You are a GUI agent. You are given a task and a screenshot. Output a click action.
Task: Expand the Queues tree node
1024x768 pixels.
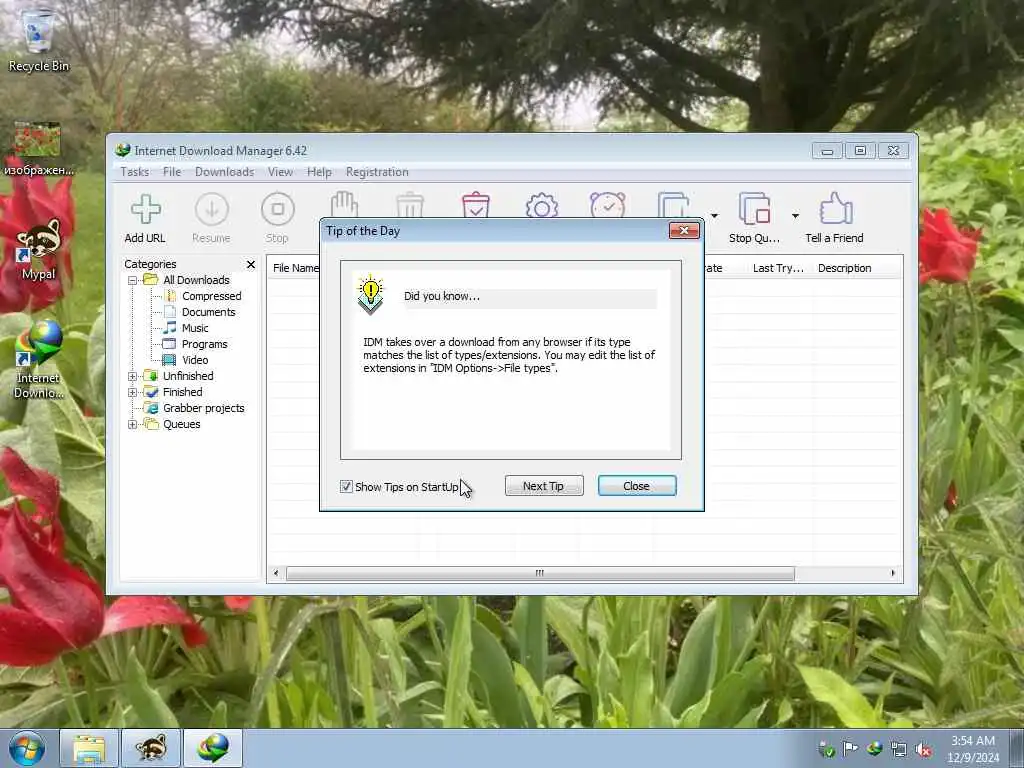tap(133, 424)
